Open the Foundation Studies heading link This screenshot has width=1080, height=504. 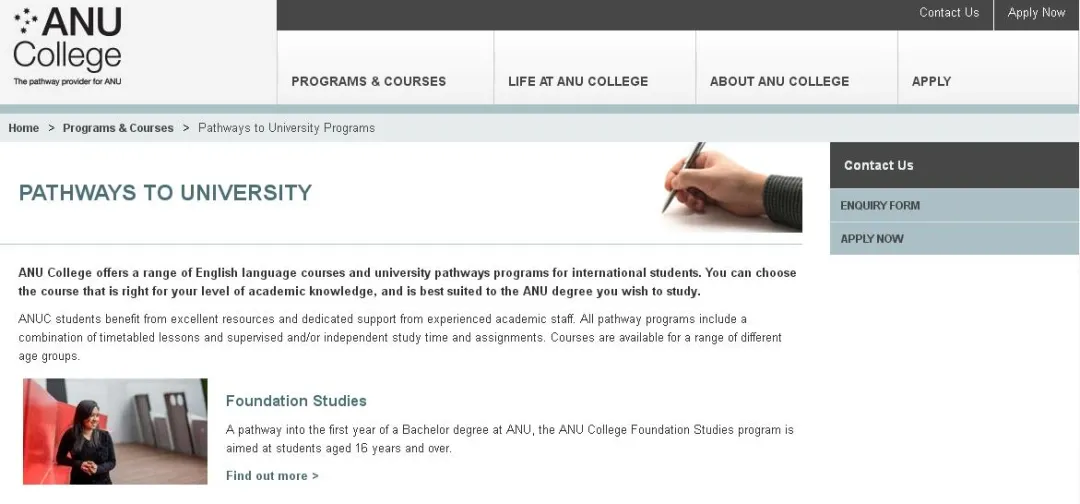296,401
